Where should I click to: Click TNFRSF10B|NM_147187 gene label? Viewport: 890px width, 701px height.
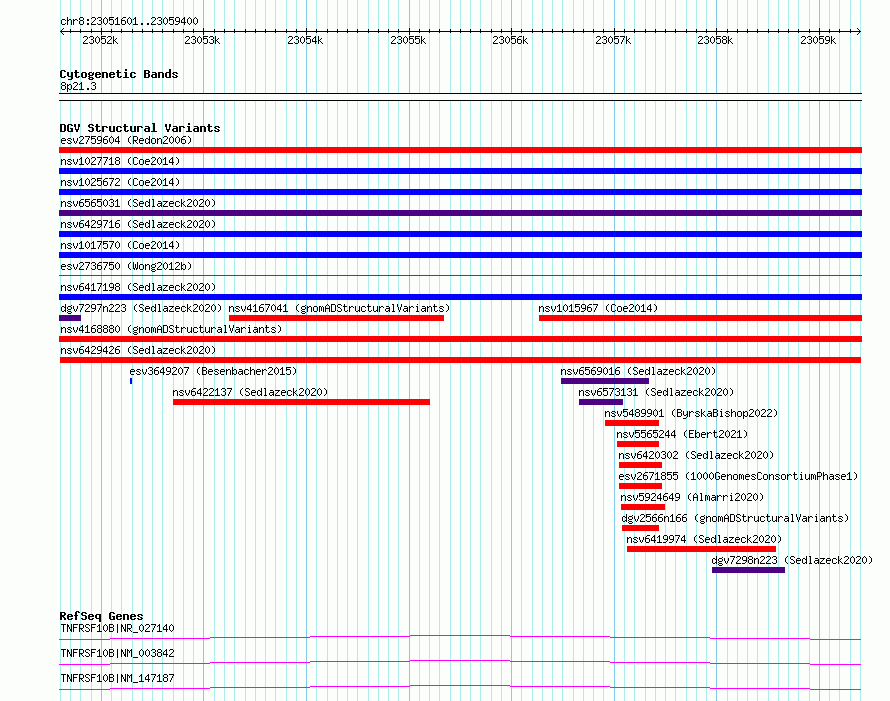(x=117, y=678)
